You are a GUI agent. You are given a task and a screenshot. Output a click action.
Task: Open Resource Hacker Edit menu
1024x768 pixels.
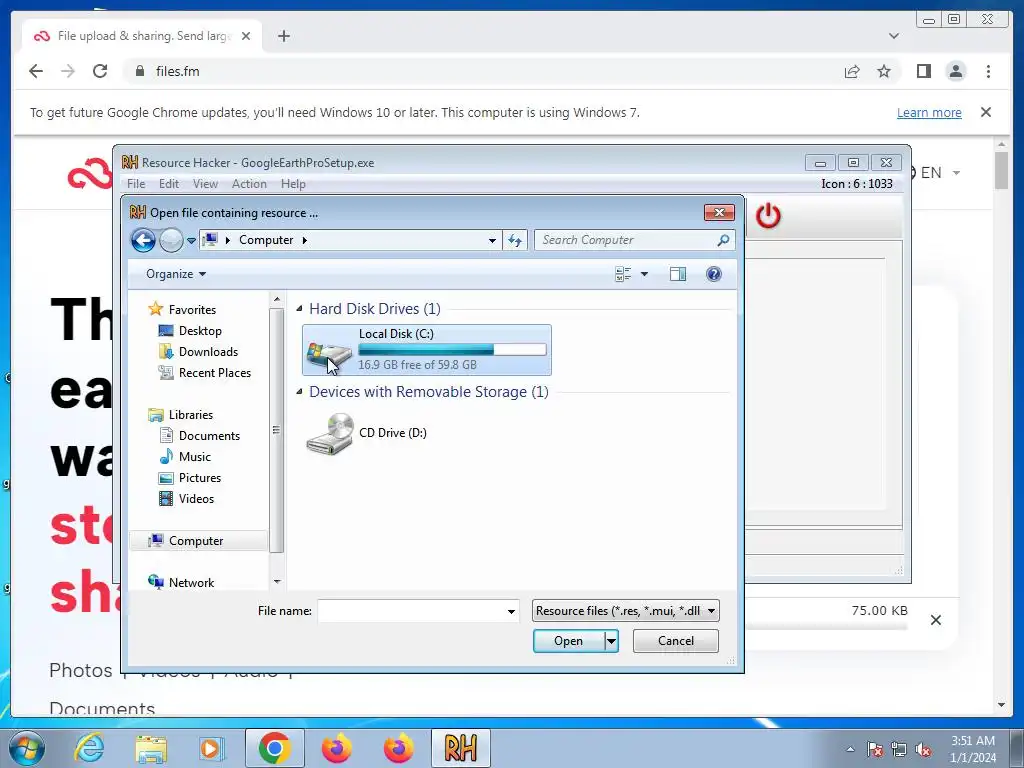pos(168,184)
